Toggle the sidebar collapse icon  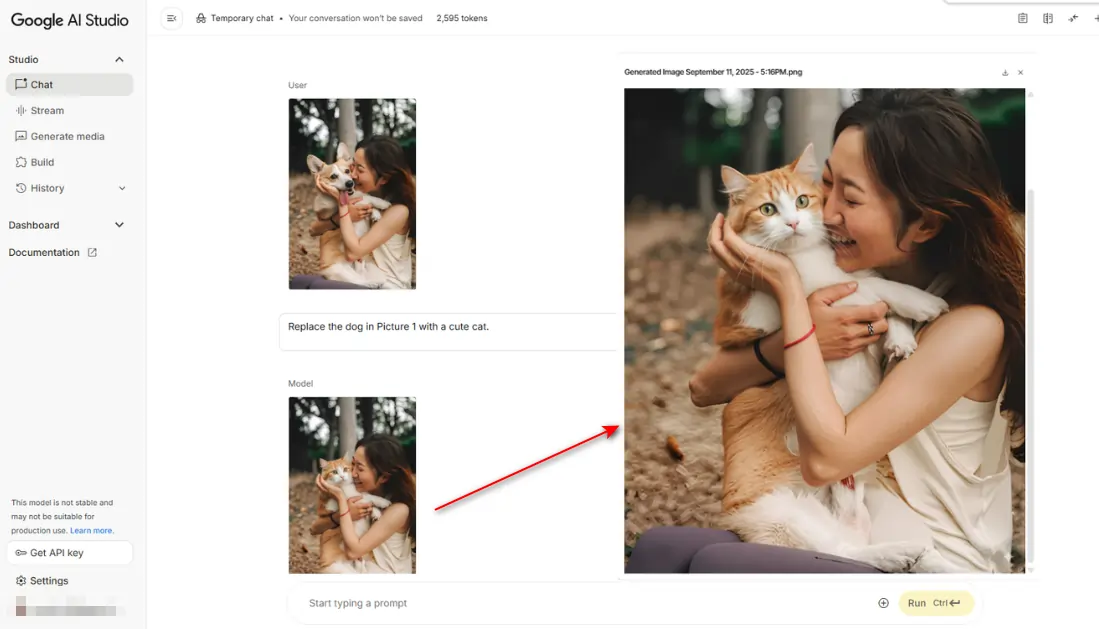pyautogui.click(x=172, y=18)
